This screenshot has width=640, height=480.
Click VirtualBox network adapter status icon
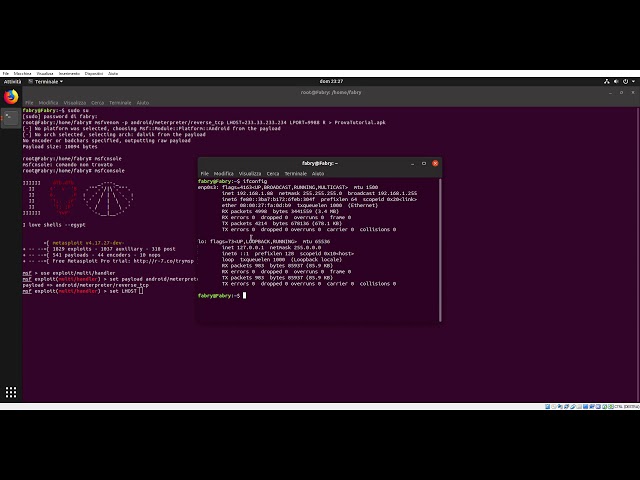(x=567, y=407)
